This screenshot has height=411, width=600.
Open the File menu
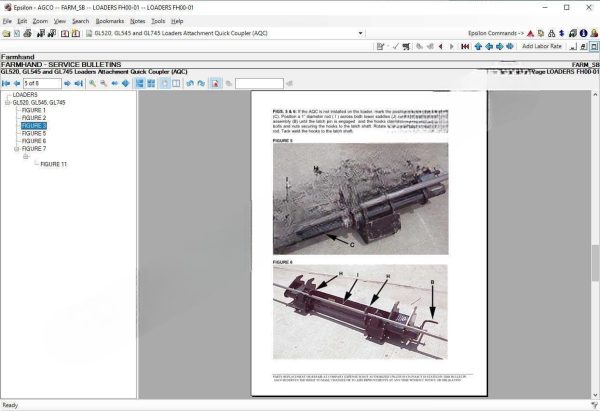coord(7,21)
